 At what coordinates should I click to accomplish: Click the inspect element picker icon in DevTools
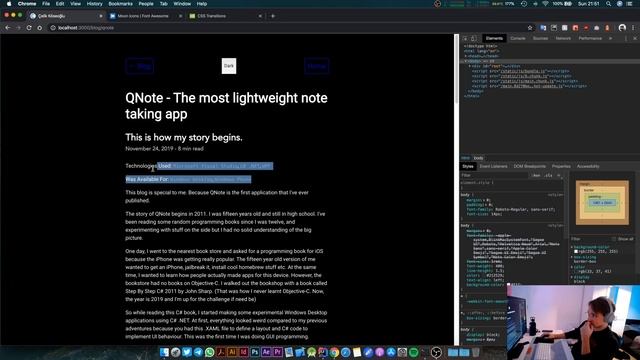(465, 38)
